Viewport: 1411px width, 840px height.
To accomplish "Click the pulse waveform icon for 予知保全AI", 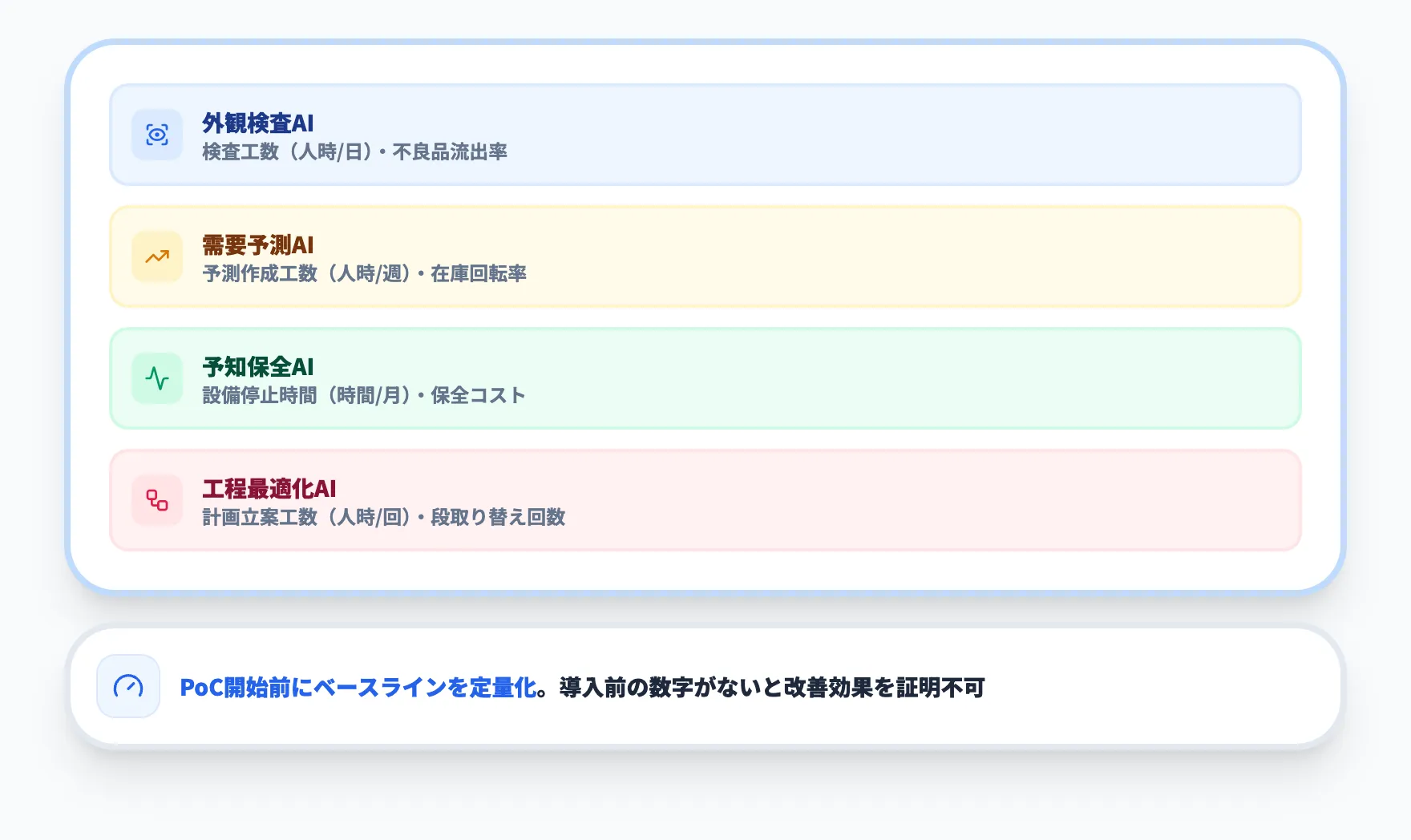I will (157, 378).
